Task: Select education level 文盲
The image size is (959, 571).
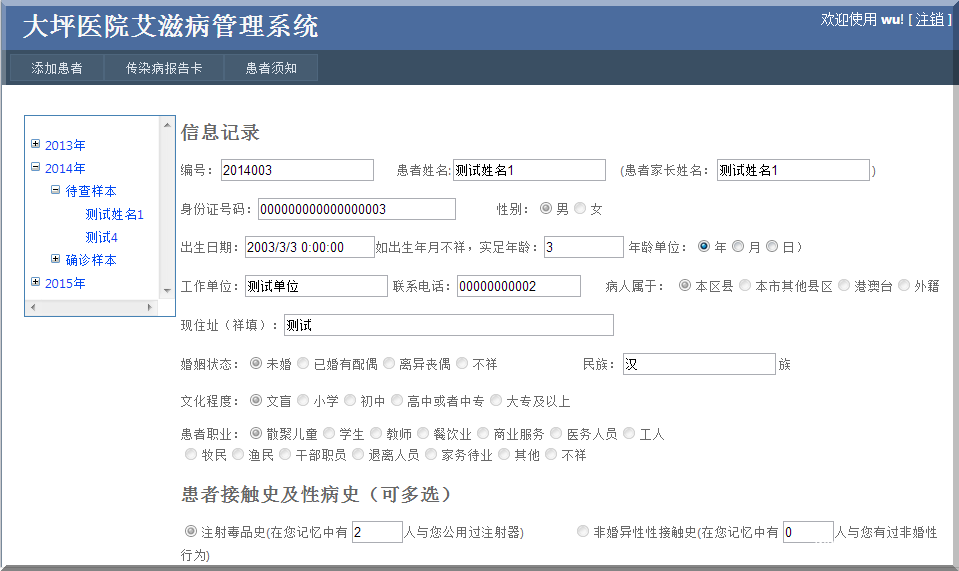Action: pos(256,400)
